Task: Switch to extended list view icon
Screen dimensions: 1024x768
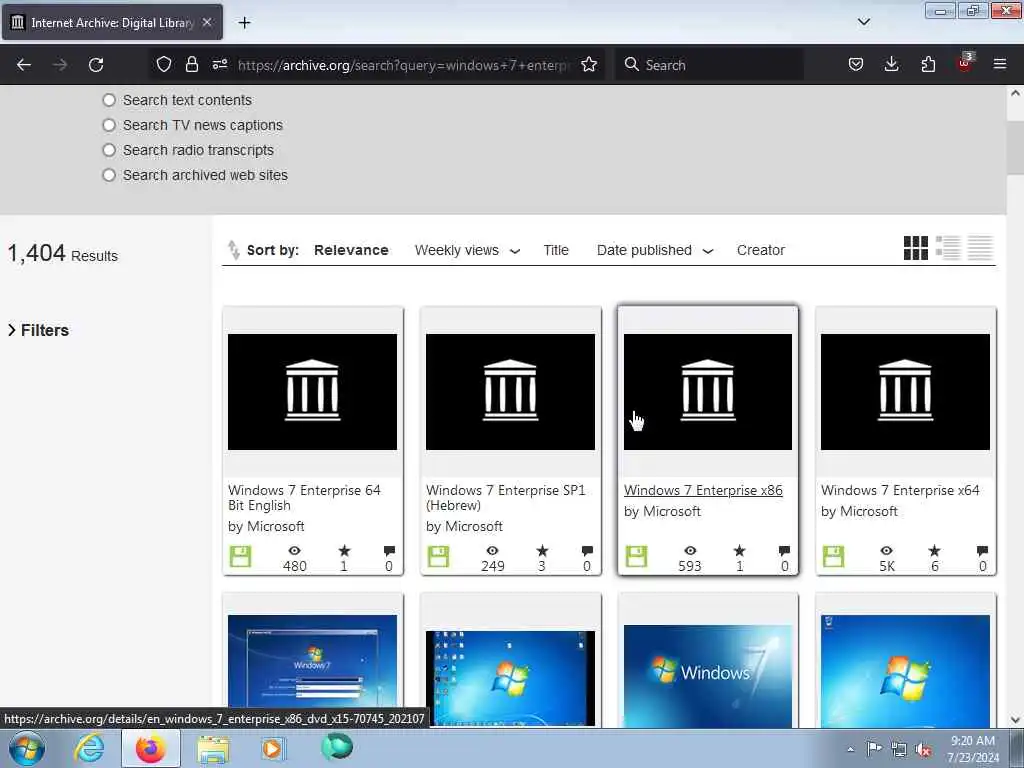Action: click(x=948, y=248)
